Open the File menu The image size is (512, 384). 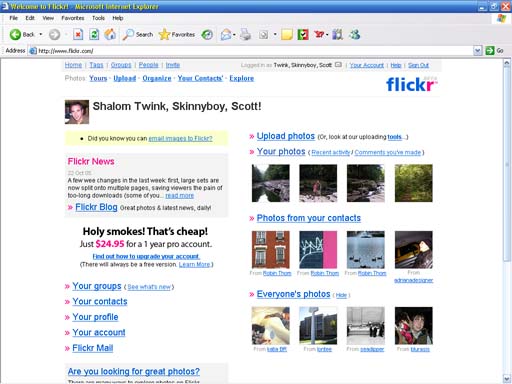13,18
